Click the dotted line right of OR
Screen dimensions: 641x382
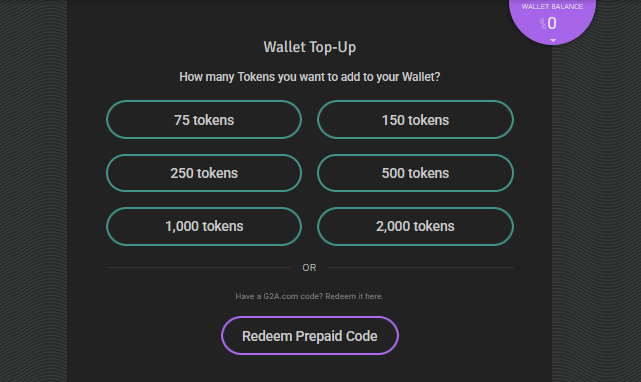[419, 267]
